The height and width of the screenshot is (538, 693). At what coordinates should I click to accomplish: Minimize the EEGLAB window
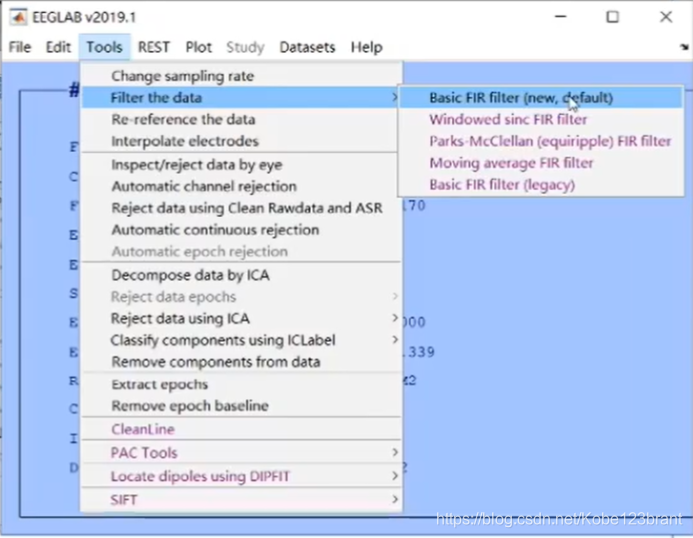pos(561,17)
